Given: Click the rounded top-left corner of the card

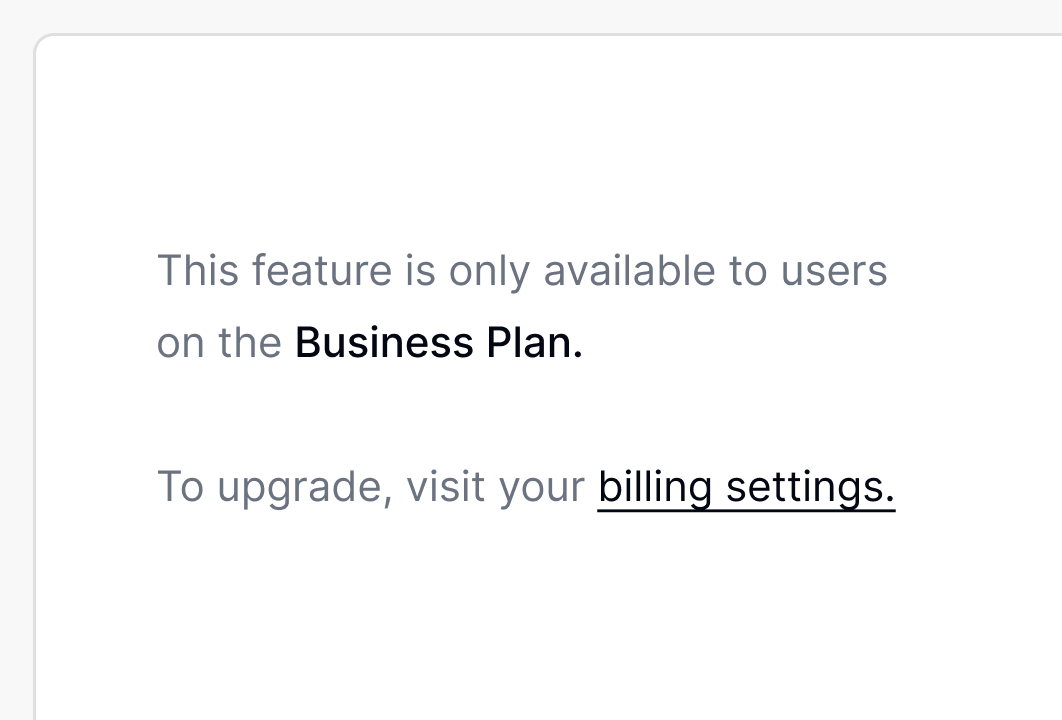Looking at the screenshot, I should click(42, 42).
